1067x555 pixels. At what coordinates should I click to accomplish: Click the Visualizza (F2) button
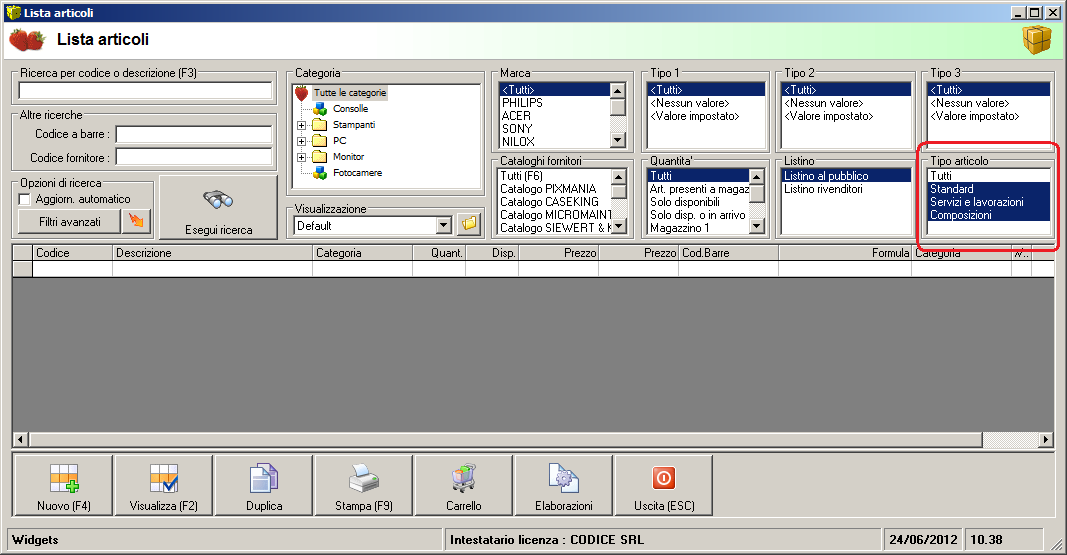pyautogui.click(x=163, y=485)
